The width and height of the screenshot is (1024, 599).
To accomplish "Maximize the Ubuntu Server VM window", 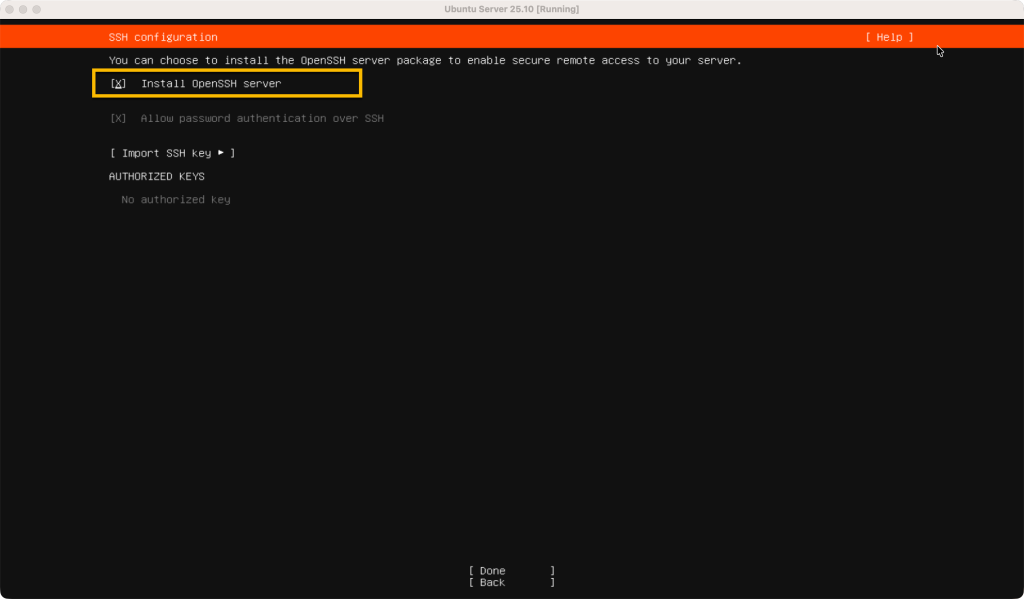I will coord(37,9).
